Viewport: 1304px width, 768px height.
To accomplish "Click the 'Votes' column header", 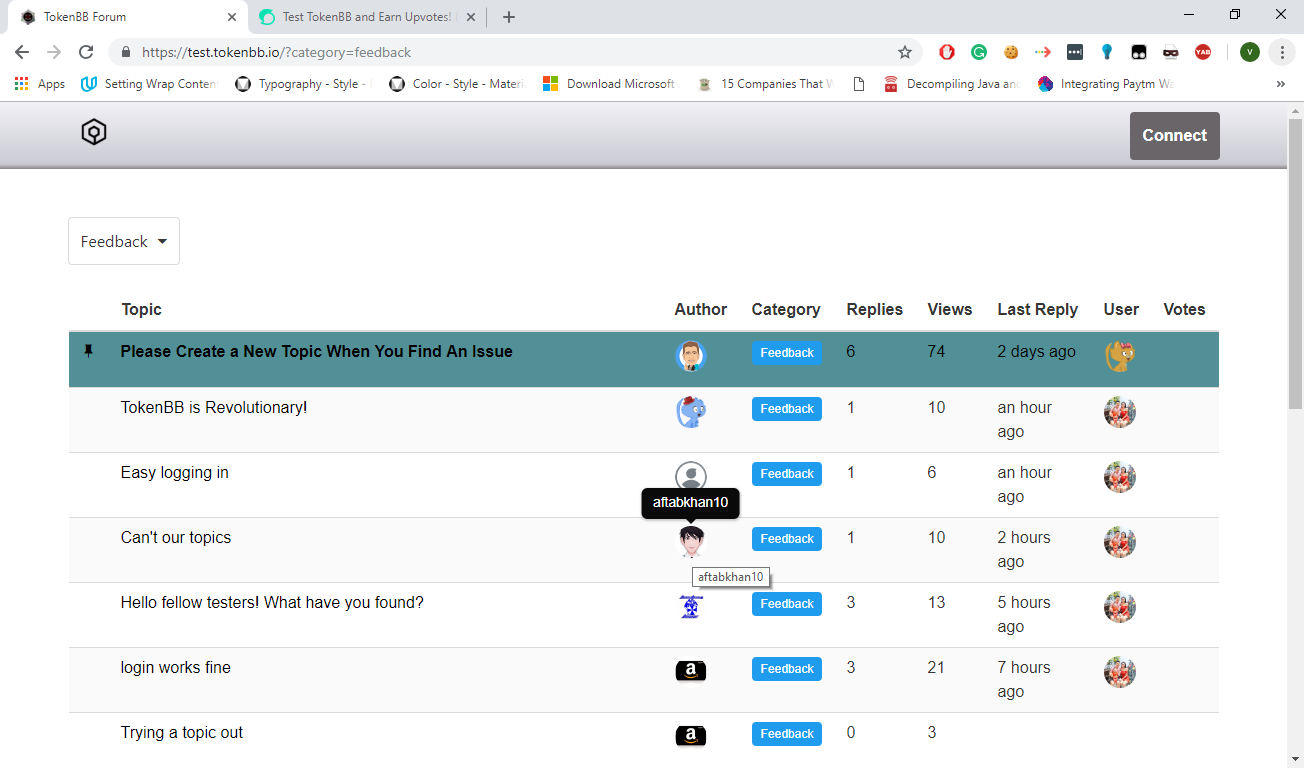I will pyautogui.click(x=1184, y=309).
